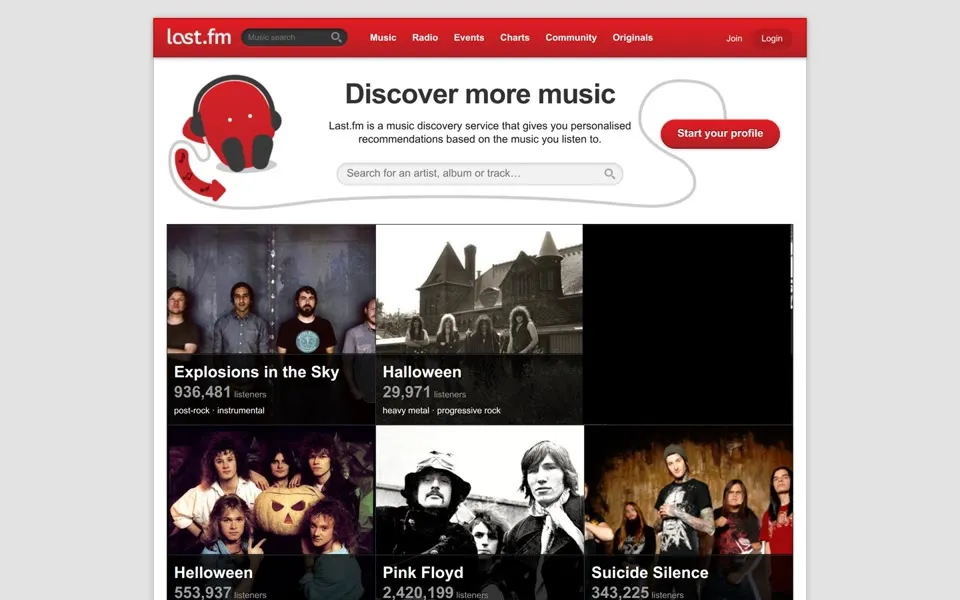Screen dimensions: 960x600
Task: Click the 936,481 listeners count
Action: click(220, 392)
